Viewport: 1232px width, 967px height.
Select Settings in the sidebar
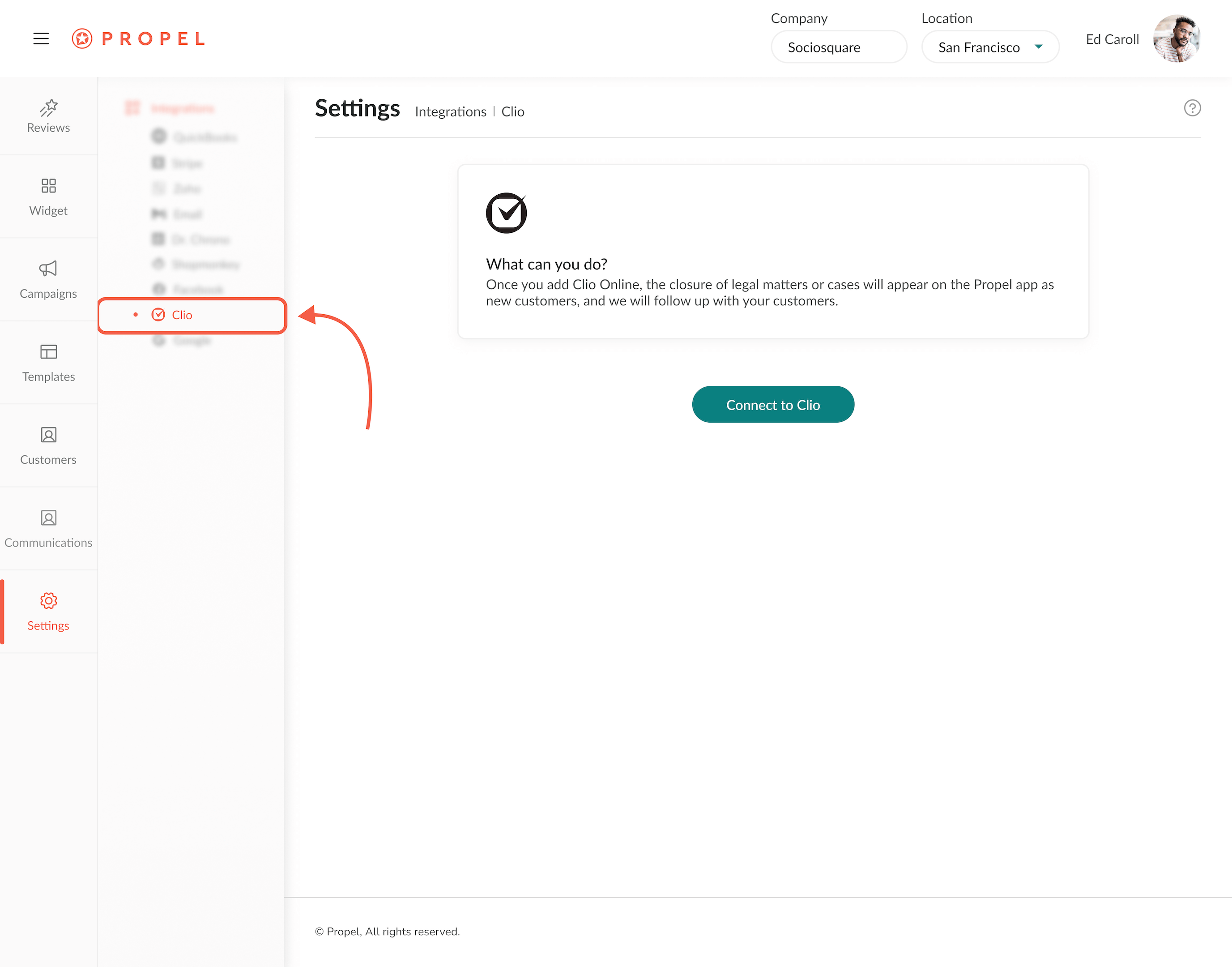click(49, 612)
